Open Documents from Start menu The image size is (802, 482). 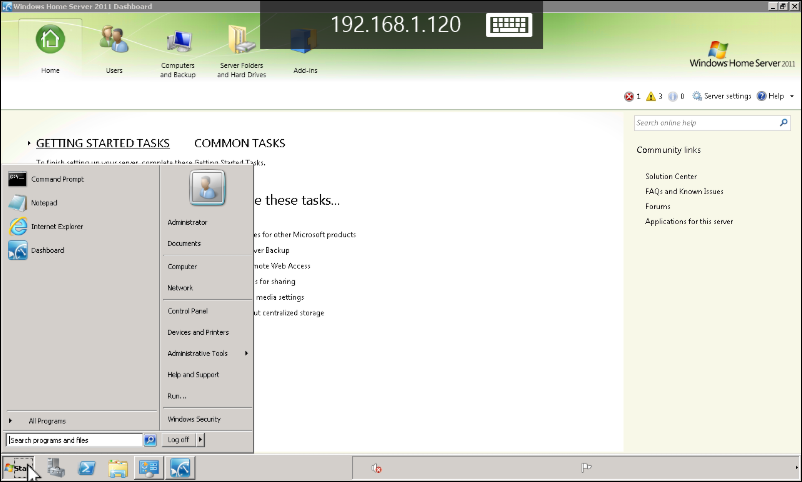[x=184, y=244]
